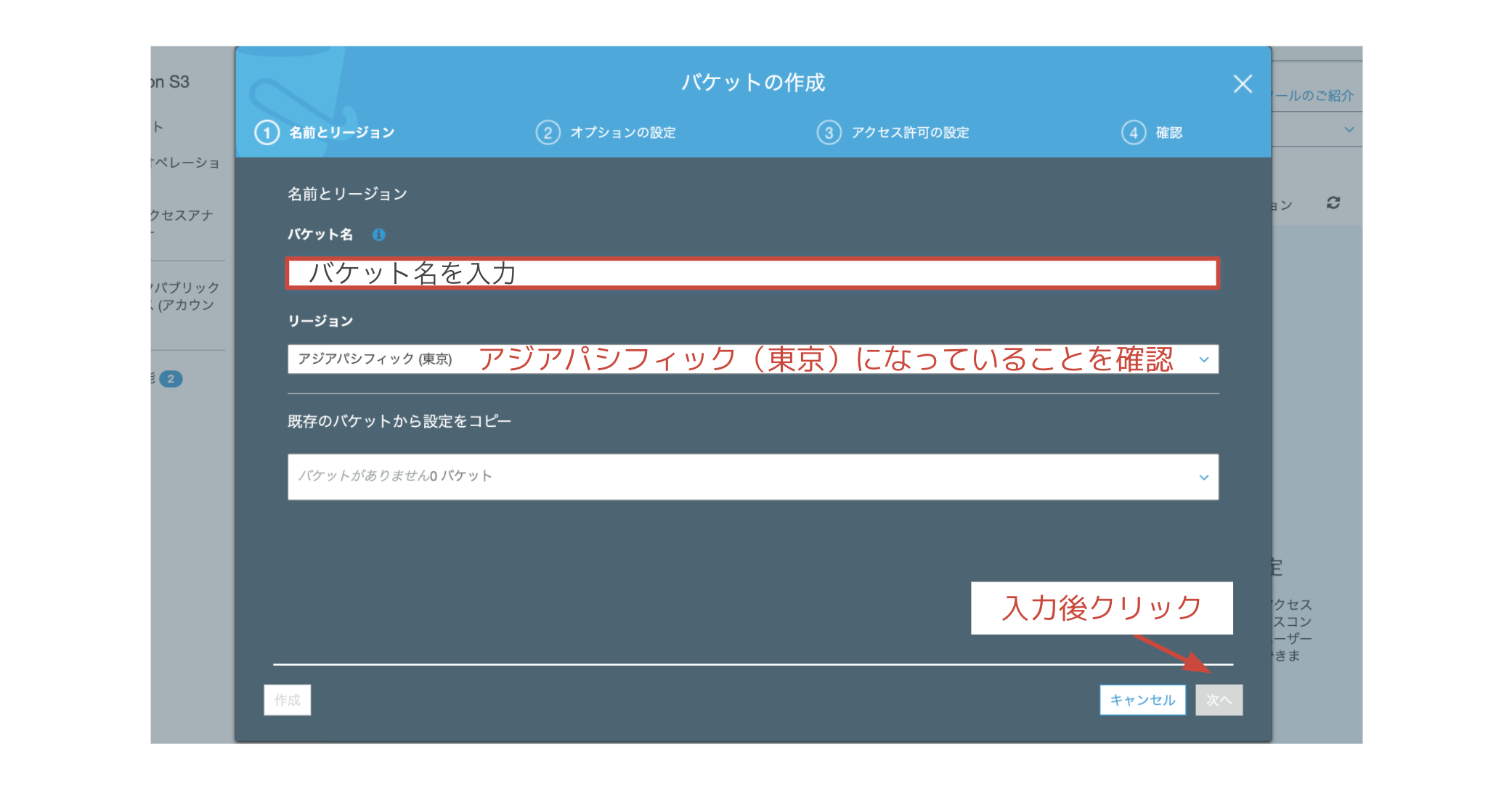This screenshot has width=1512, height=787.
Task: Close the bucket creation dialog
Action: click(x=1243, y=84)
